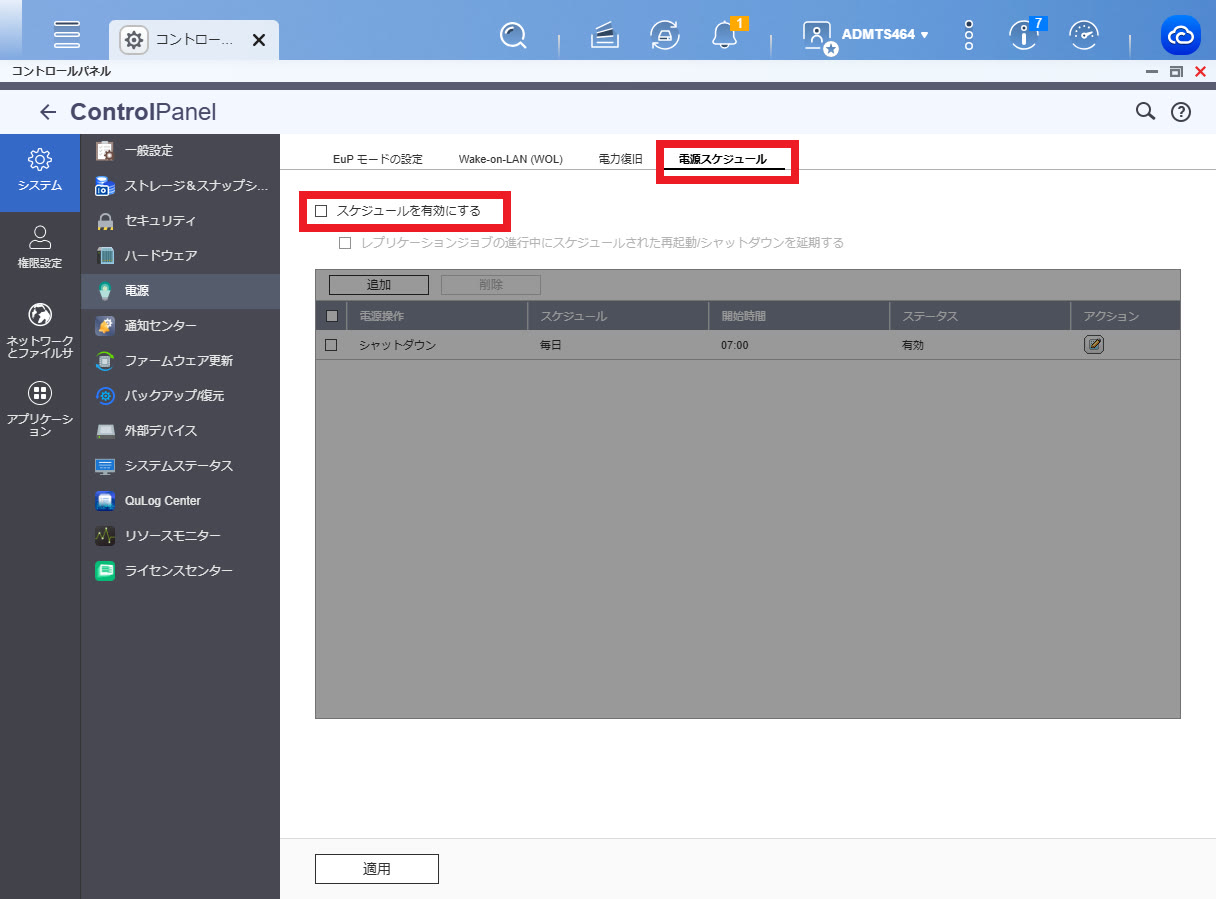Open the dashboard gauge icon
The width and height of the screenshot is (1216, 899).
pos(1084,35)
